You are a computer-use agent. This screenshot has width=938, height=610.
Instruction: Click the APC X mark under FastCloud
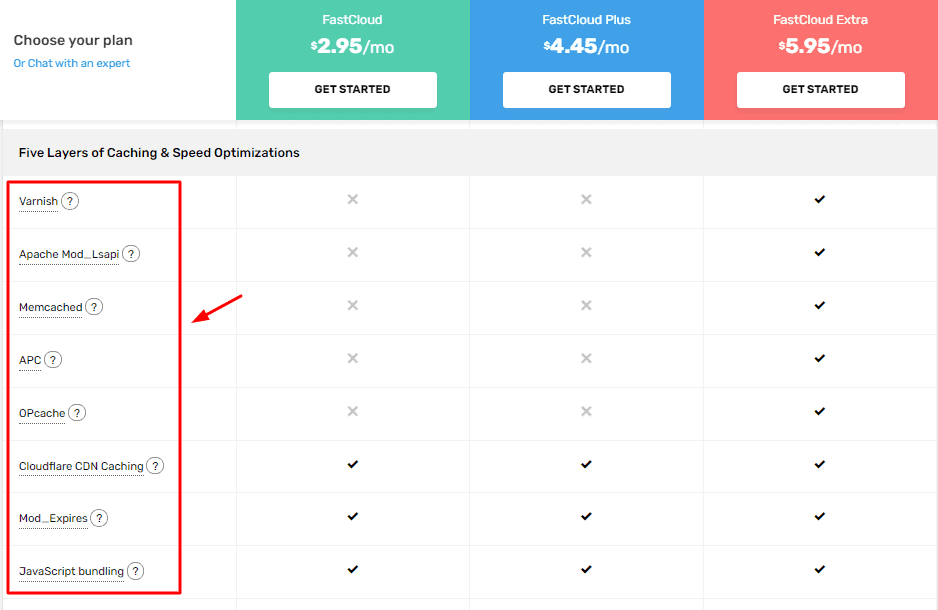pos(353,358)
